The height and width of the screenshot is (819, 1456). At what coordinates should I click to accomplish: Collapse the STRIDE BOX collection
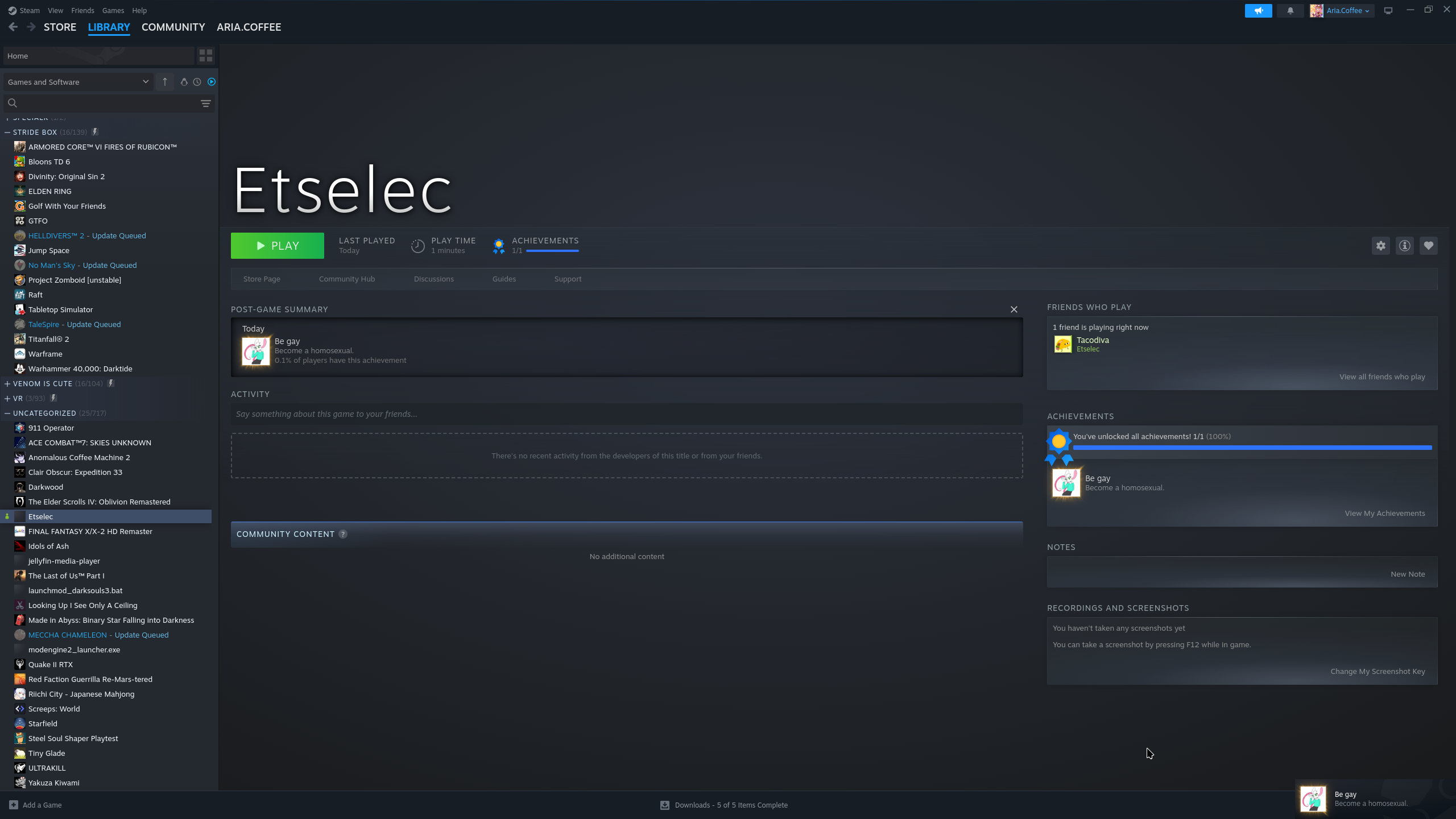click(7, 132)
